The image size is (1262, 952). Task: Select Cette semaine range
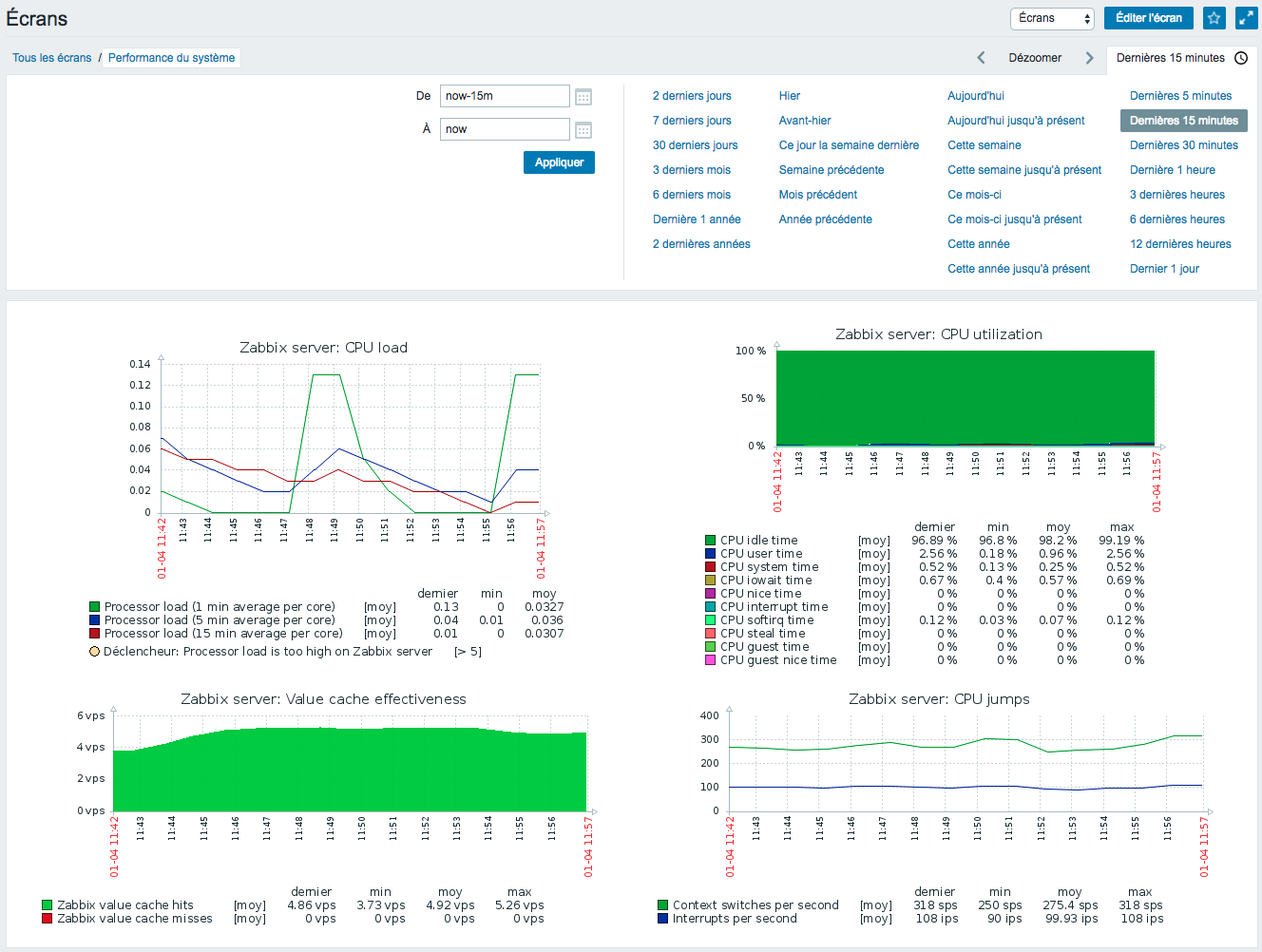tap(985, 145)
